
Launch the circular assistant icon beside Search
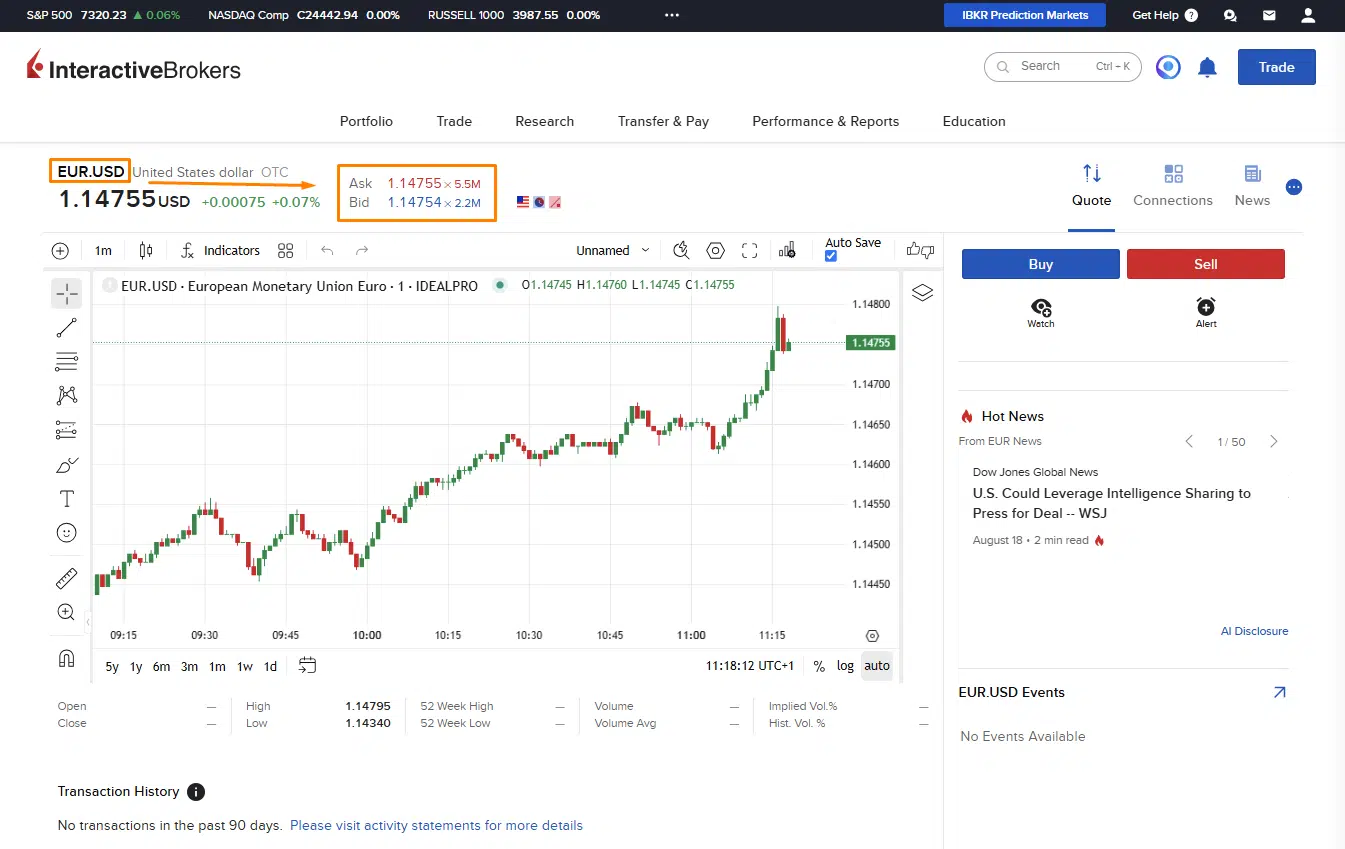click(x=1168, y=67)
